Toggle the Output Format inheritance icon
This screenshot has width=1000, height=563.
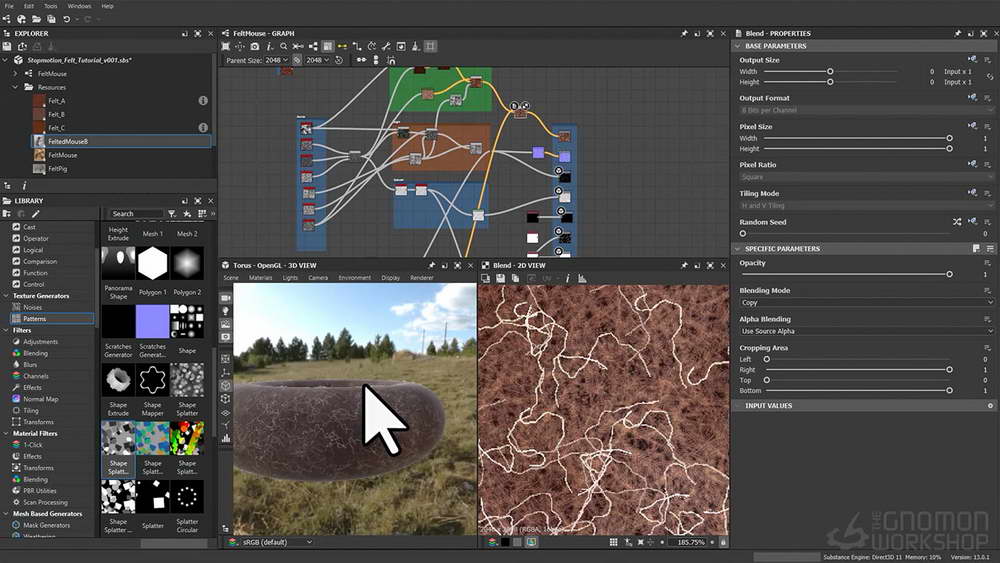972,98
